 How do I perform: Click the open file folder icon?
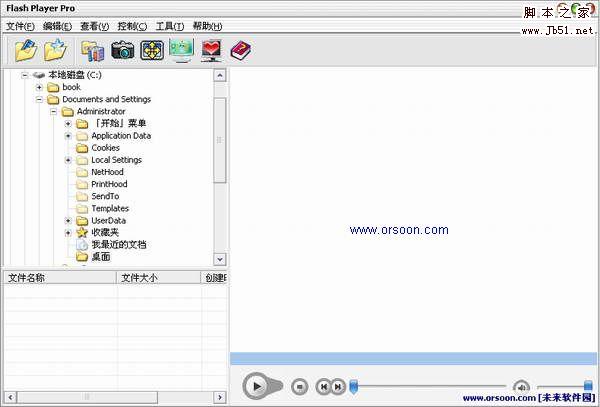coord(26,50)
